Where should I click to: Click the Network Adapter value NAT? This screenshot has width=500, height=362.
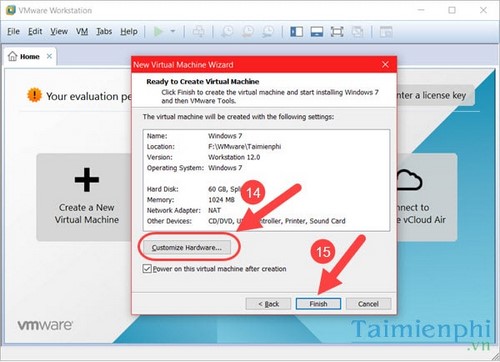click(x=214, y=210)
